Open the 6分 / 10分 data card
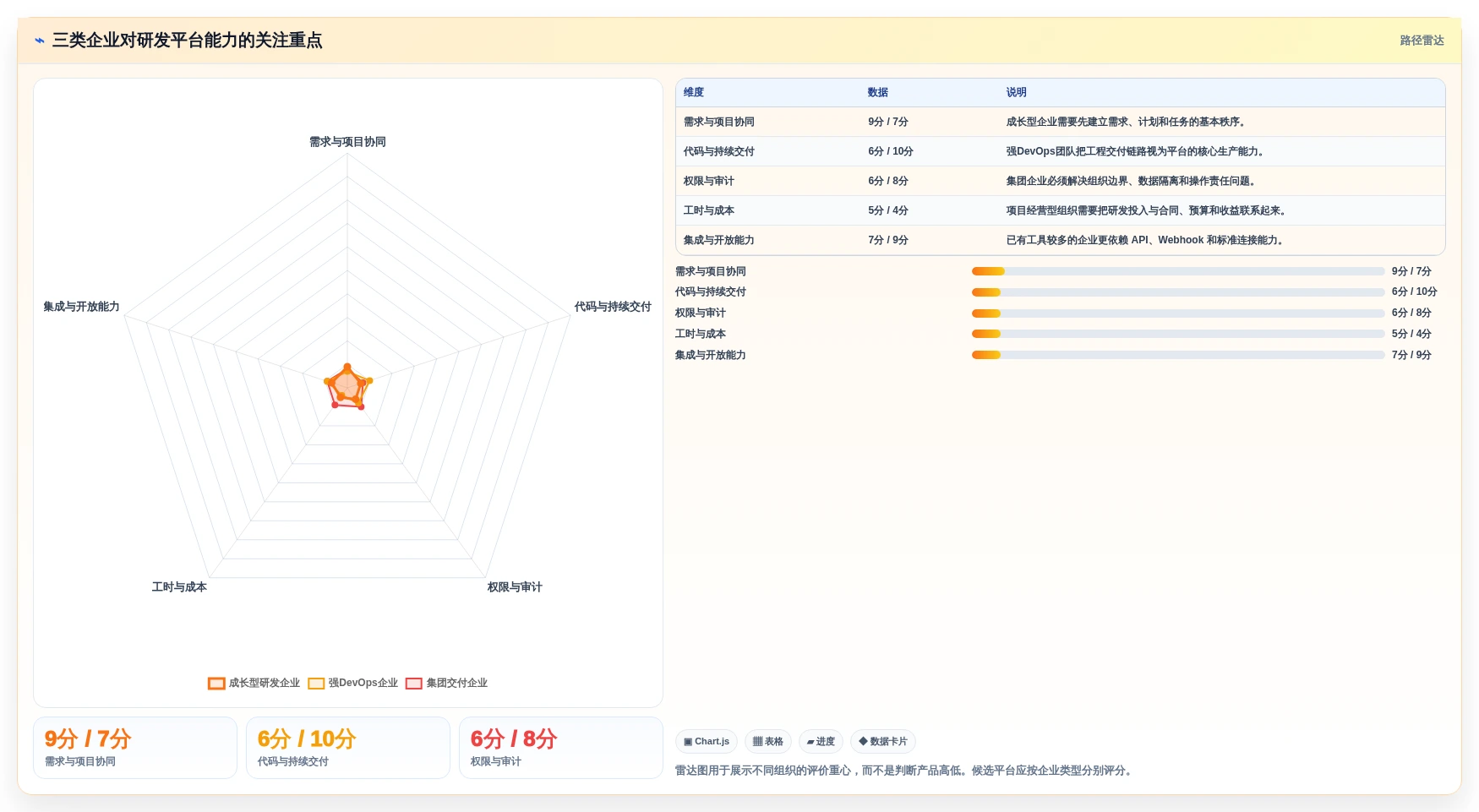1479x812 pixels. tap(348, 748)
